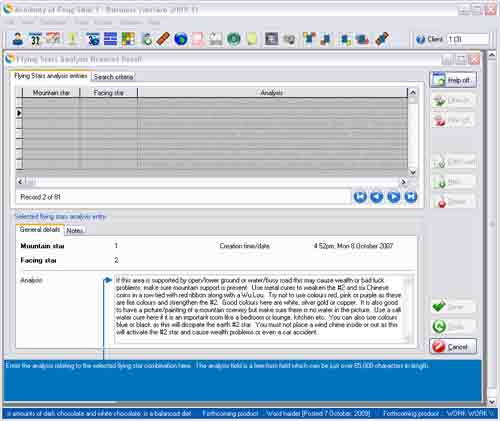Click the 'Selected flying stars analysis entry' heading
This screenshot has height=421, width=500.
point(60,217)
